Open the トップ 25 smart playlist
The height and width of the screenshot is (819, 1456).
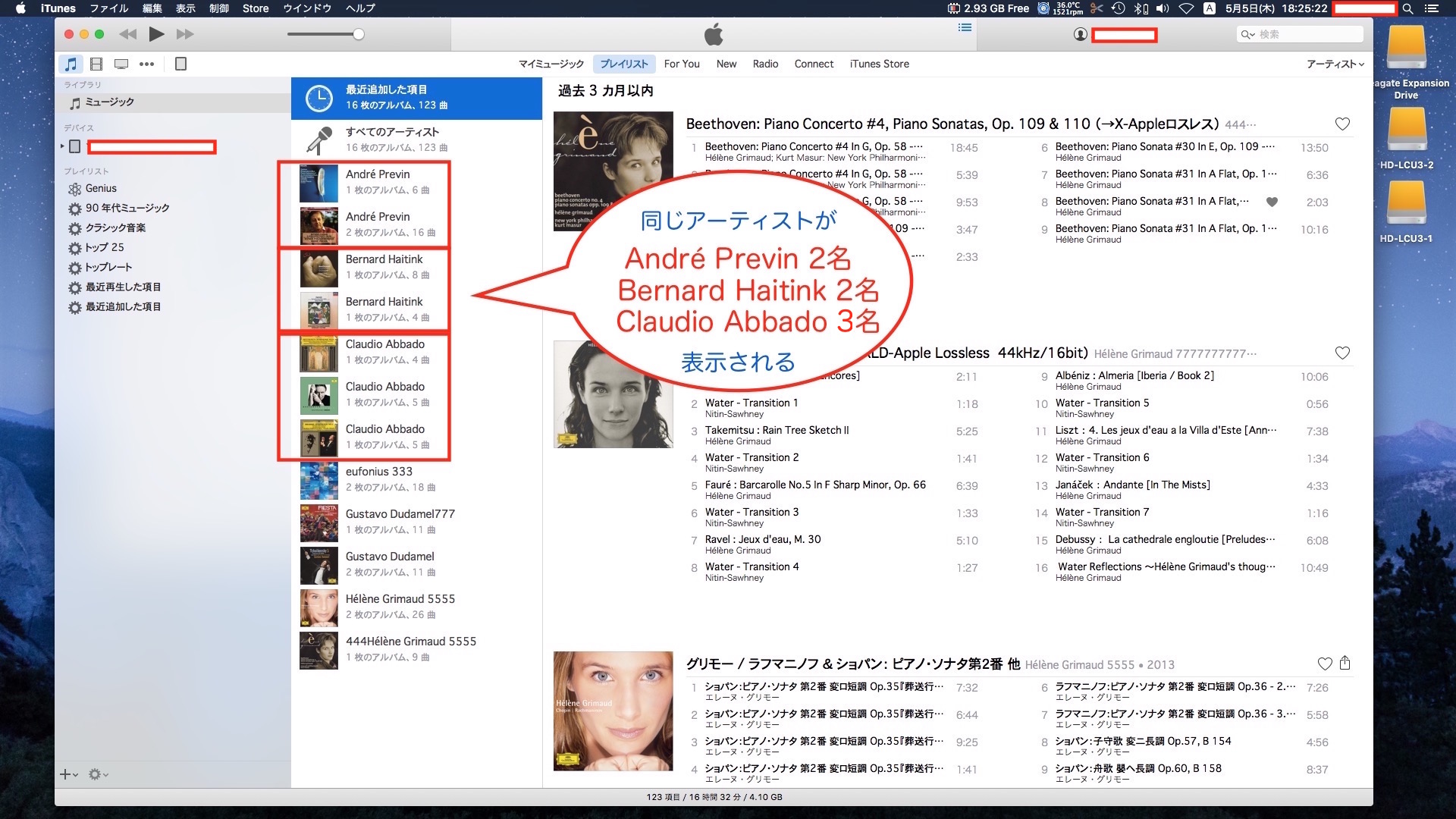click(x=104, y=247)
